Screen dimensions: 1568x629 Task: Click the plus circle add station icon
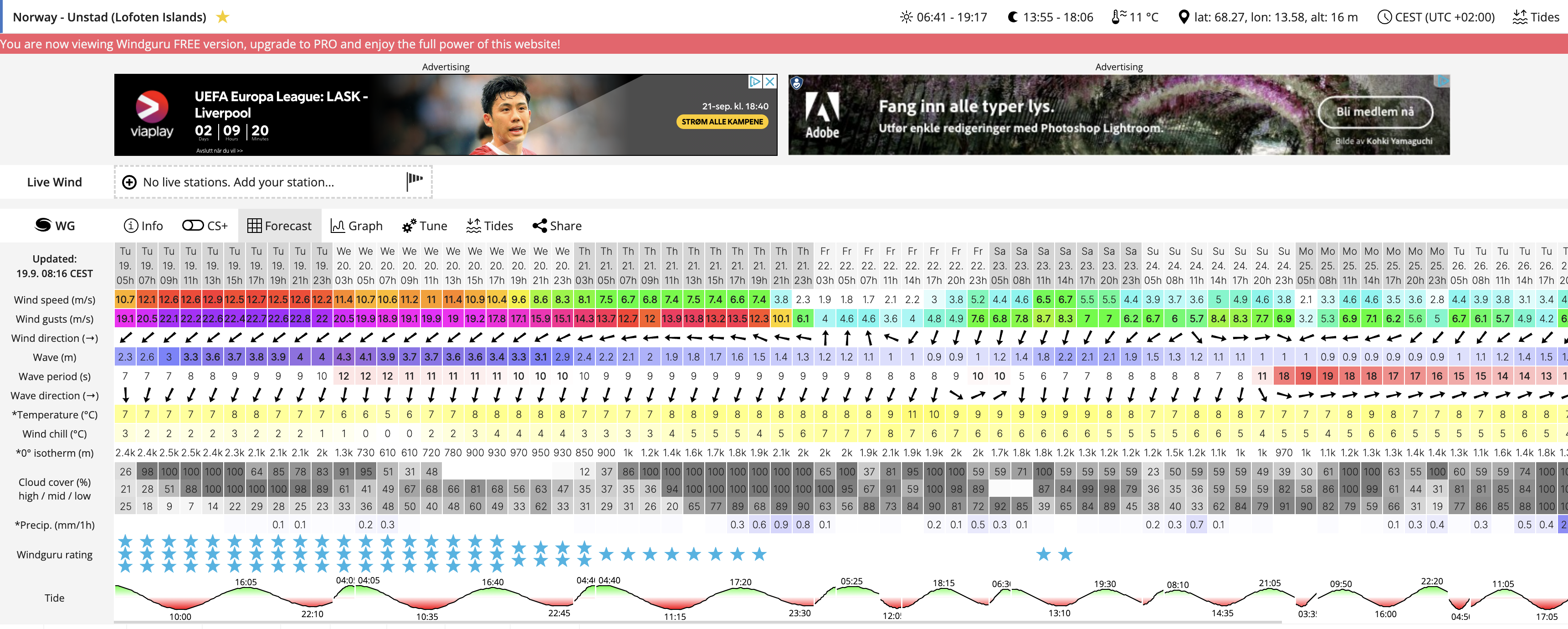tap(129, 182)
